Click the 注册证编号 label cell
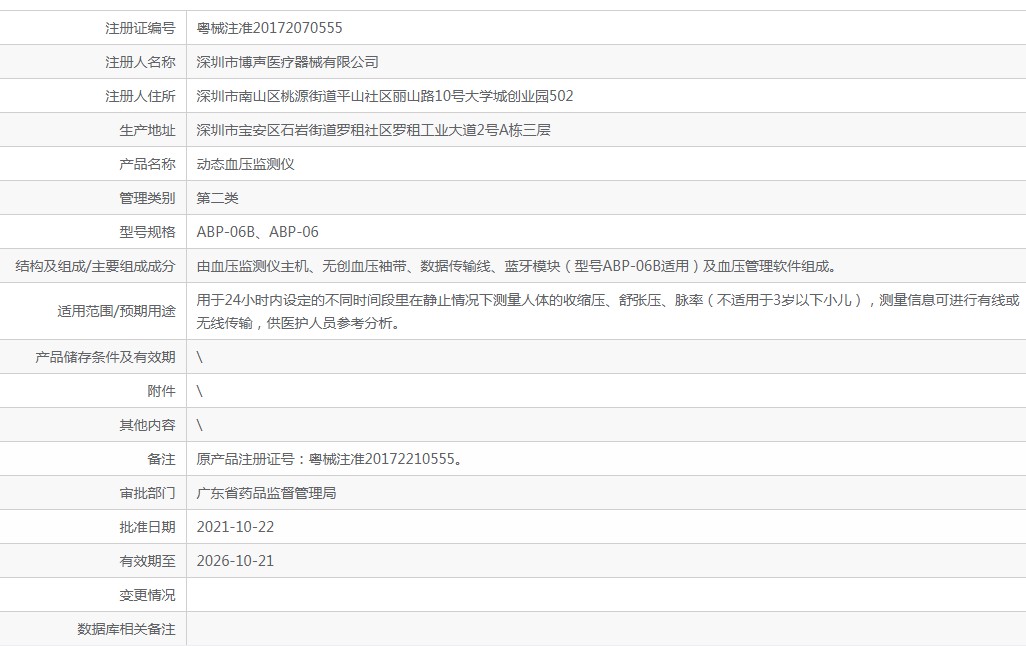This screenshot has width=1026, height=646. tap(140, 28)
